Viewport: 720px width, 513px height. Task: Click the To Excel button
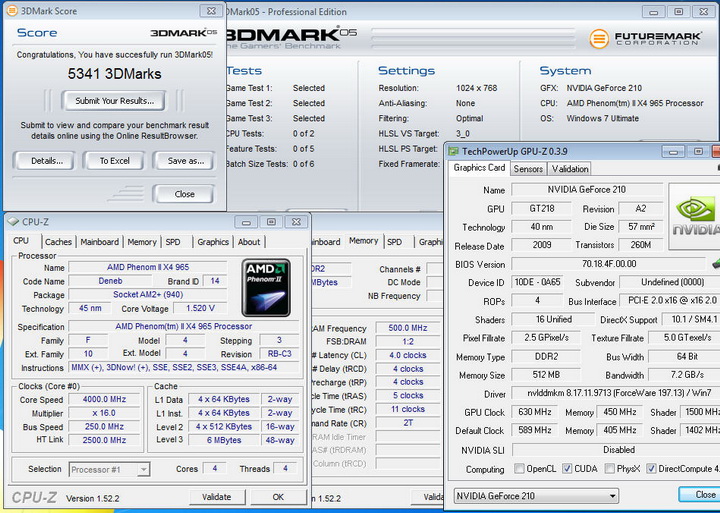(x=113, y=160)
